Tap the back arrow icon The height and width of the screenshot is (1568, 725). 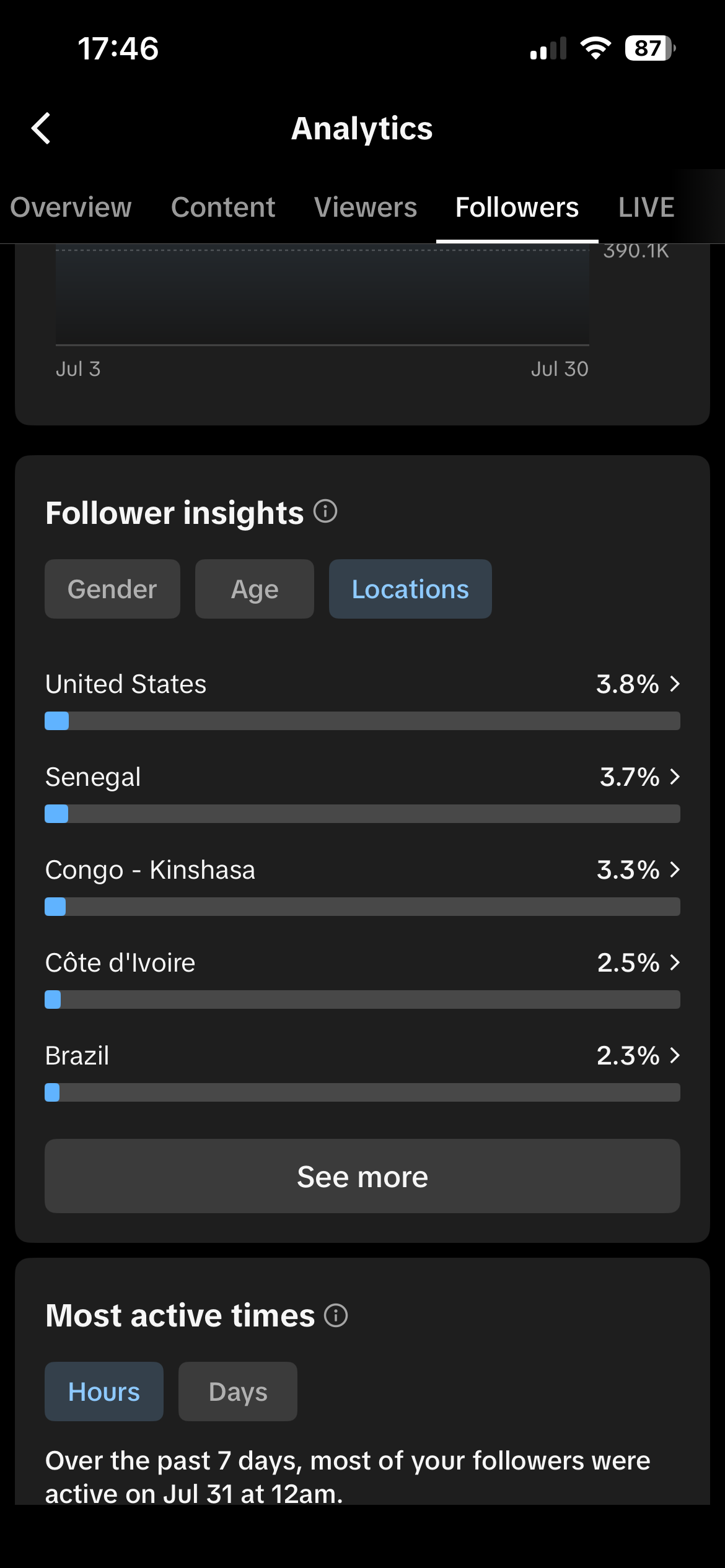pos(41,128)
